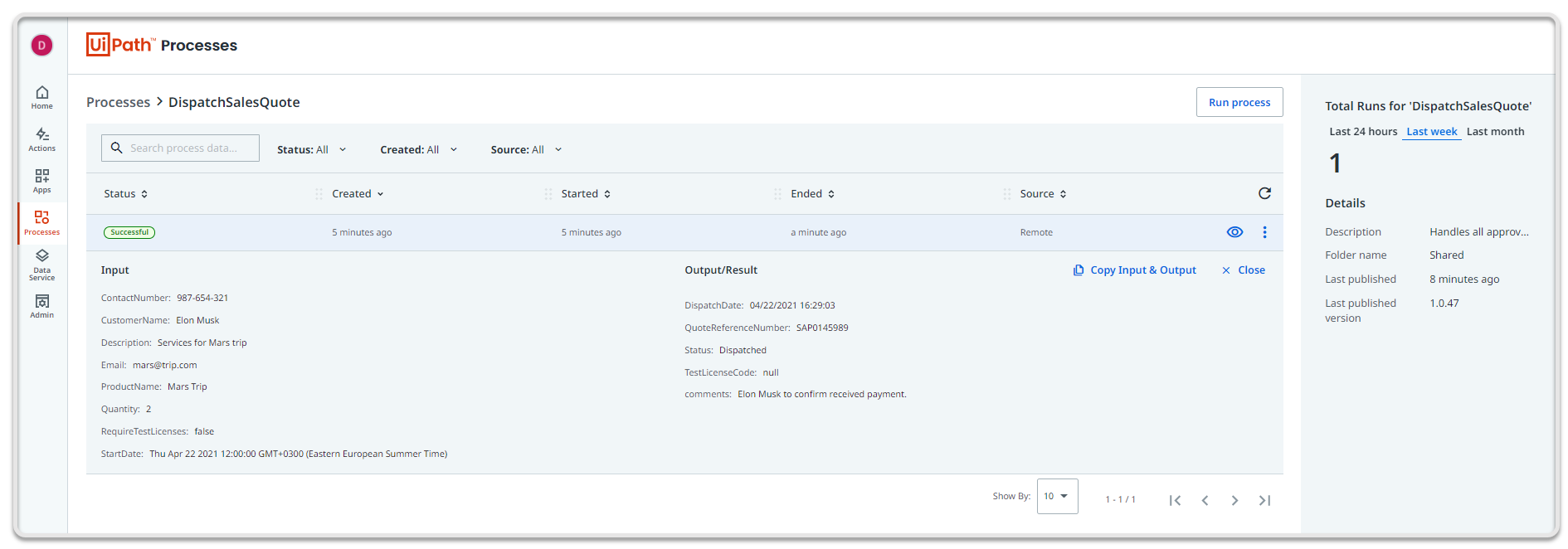Screen dimensions: 1568x549
Task: Open three-dot menu for Successful run
Action: (1264, 232)
